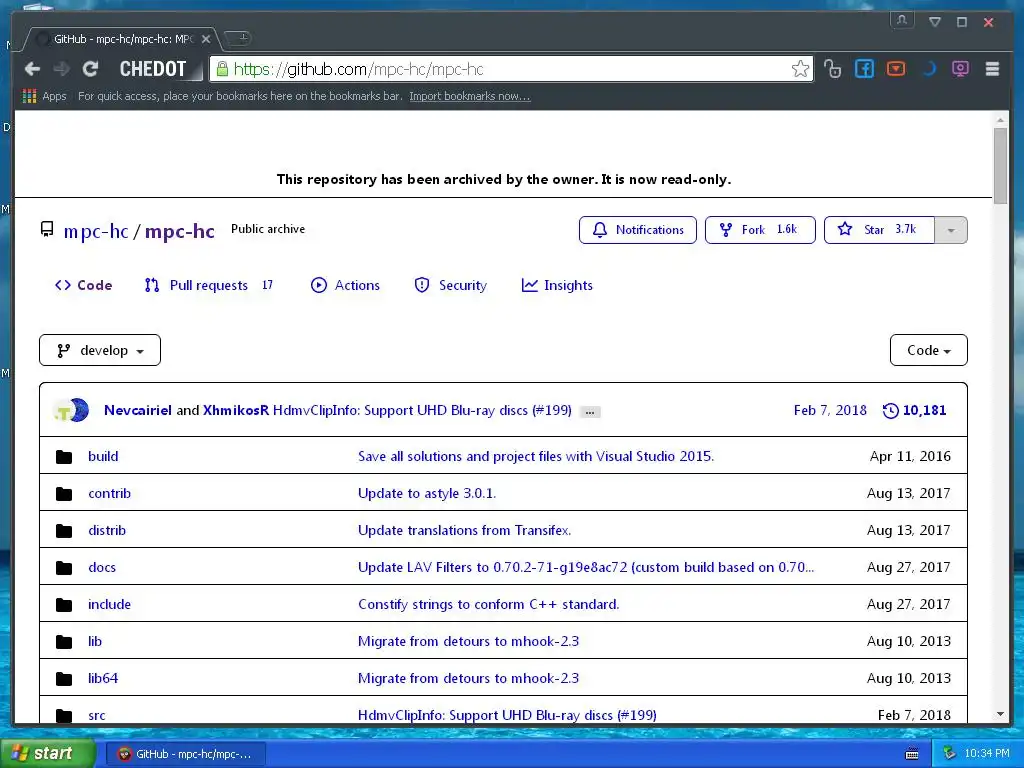Open the Code download dropdown

click(929, 350)
